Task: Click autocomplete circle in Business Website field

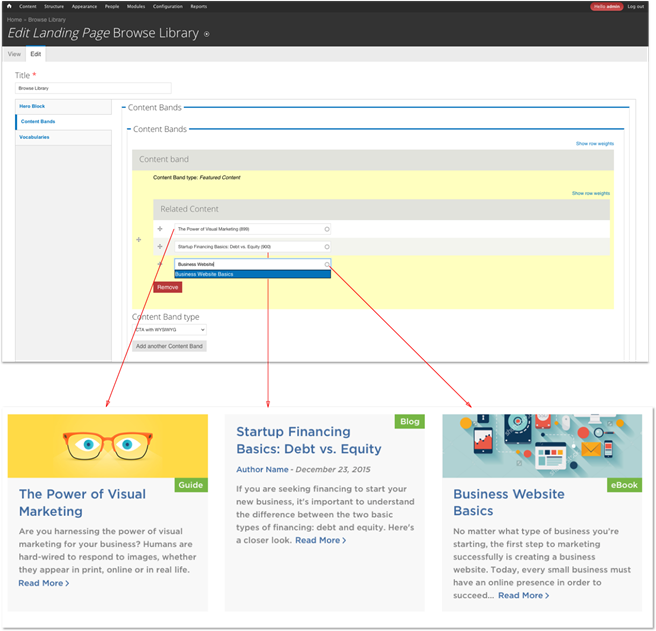Action: (326, 264)
